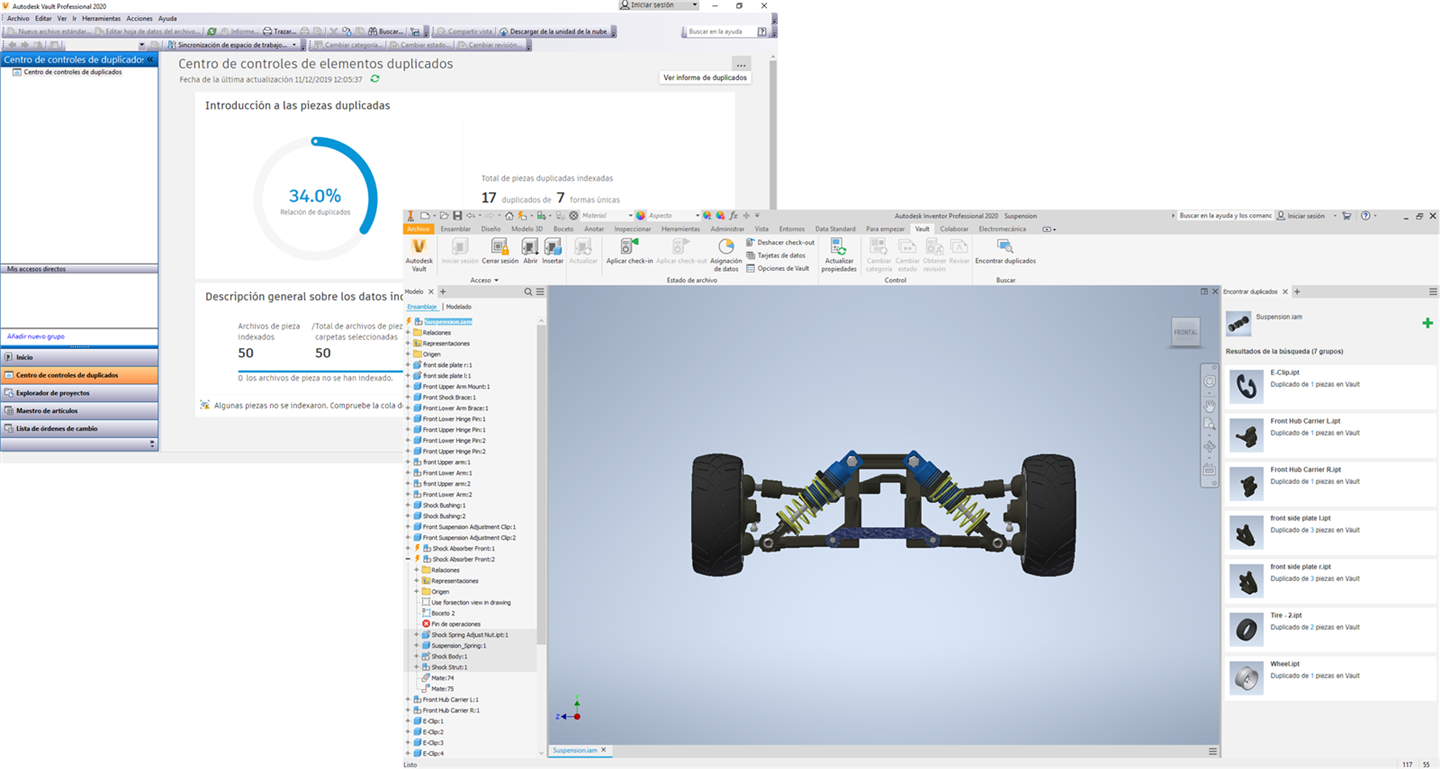This screenshot has height=769, width=1440.
Task: Click the Inventor help search field
Action: coord(1225,215)
